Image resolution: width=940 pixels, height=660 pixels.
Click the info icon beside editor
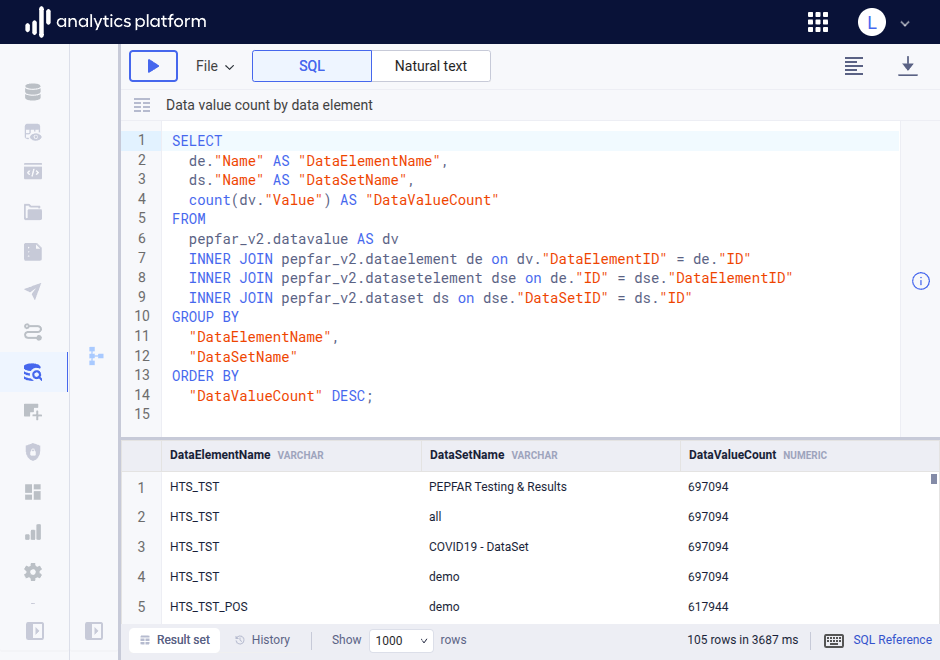tap(921, 281)
